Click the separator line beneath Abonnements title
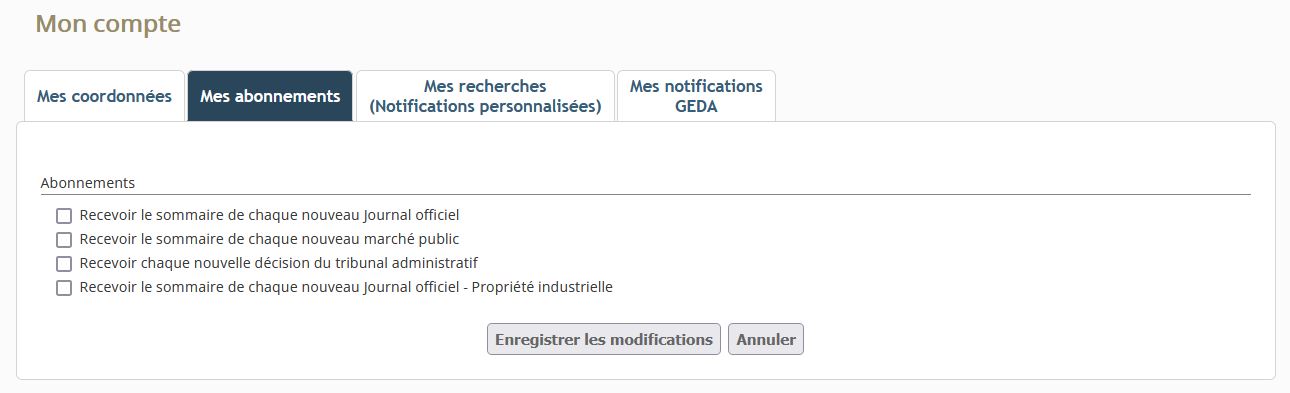This screenshot has width=1290, height=393. [x=645, y=194]
